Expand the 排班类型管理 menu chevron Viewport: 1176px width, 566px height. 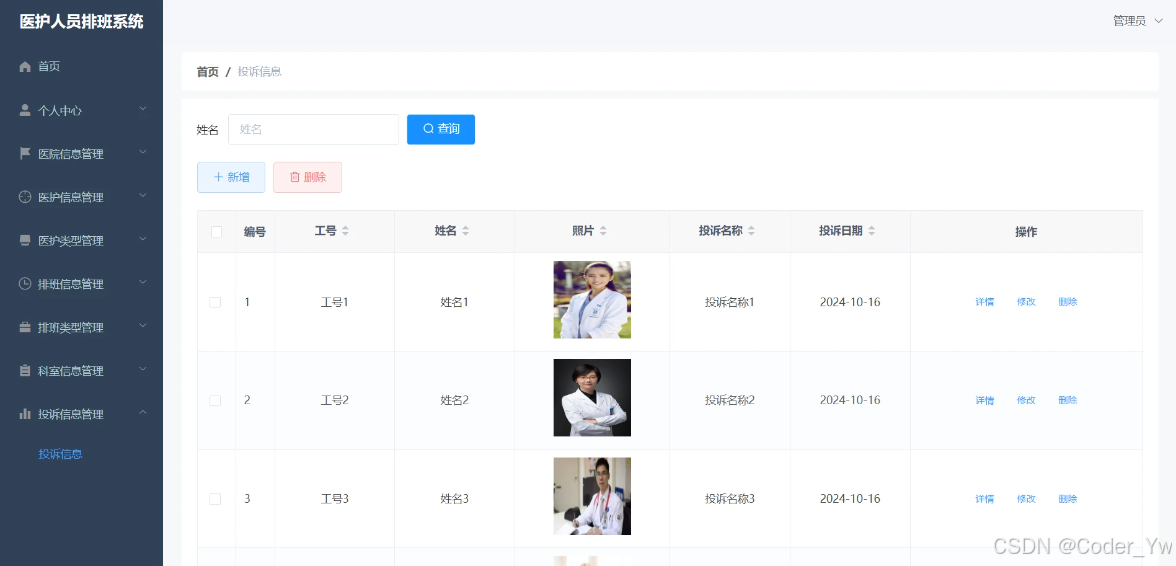142,327
